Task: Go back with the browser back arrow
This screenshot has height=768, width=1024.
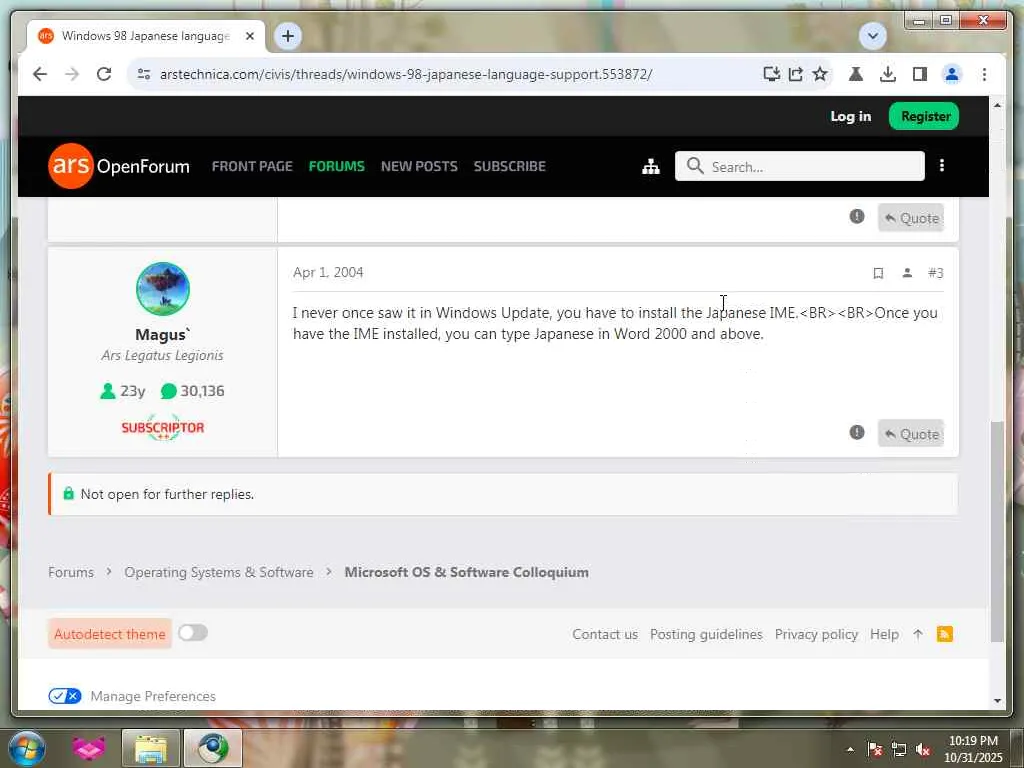Action: click(40, 74)
